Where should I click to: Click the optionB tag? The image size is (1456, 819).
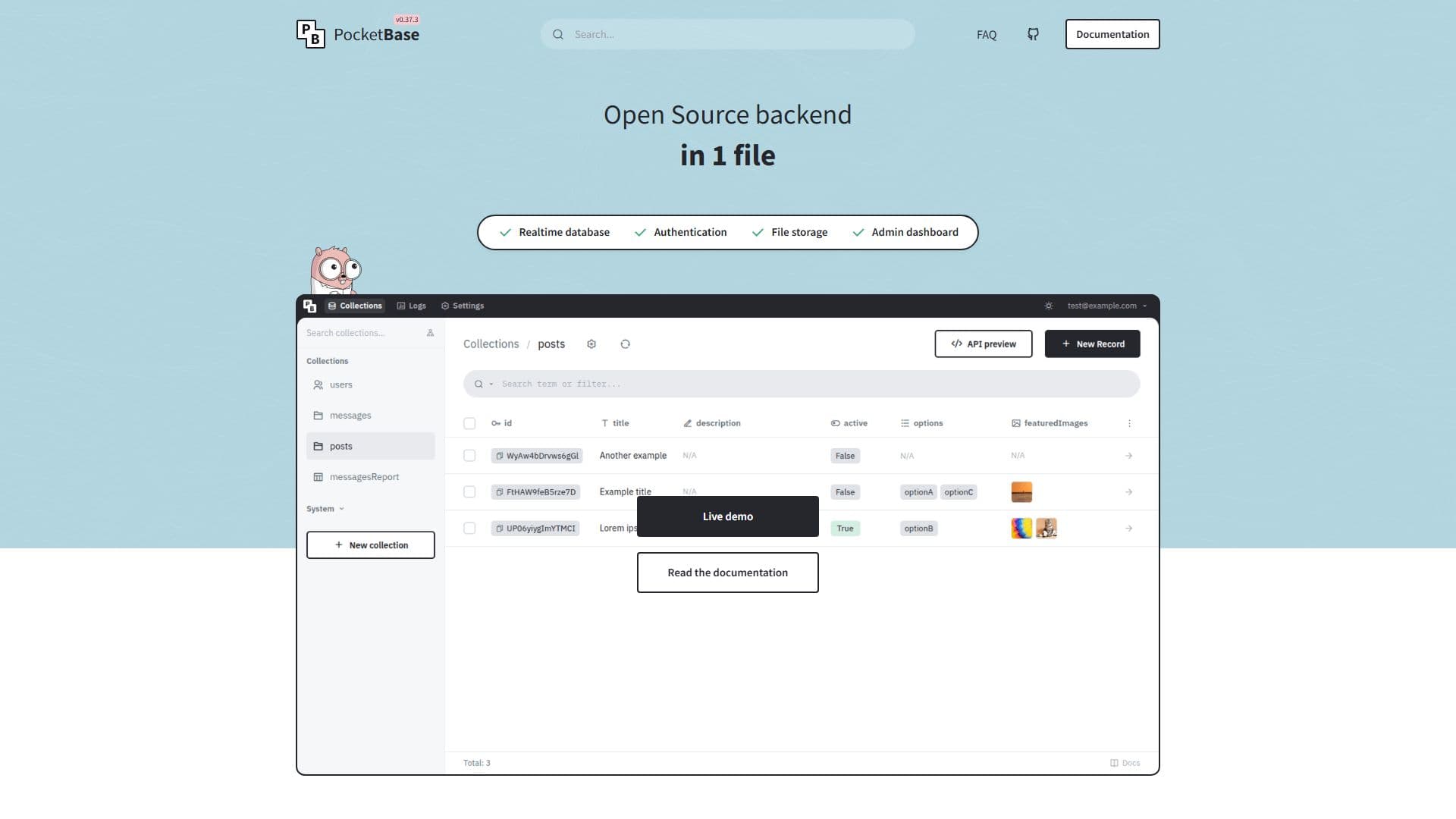(x=918, y=529)
